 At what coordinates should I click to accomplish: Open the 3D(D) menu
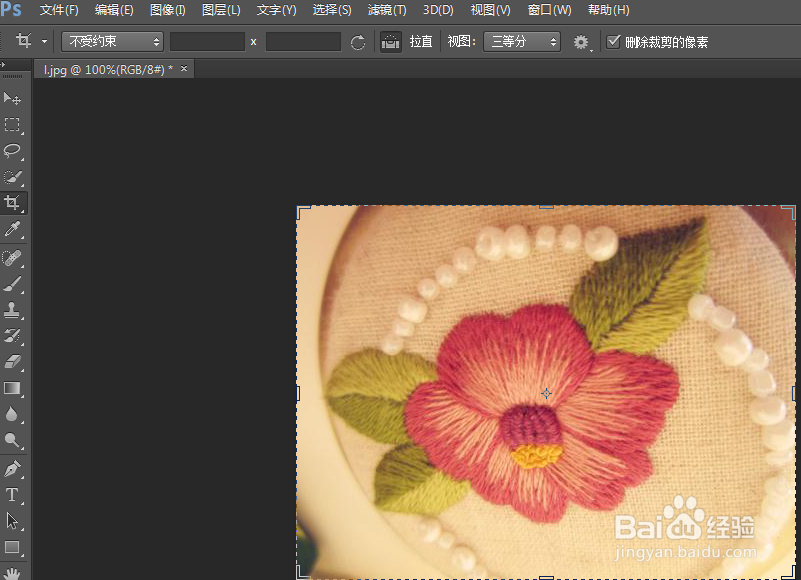click(438, 10)
